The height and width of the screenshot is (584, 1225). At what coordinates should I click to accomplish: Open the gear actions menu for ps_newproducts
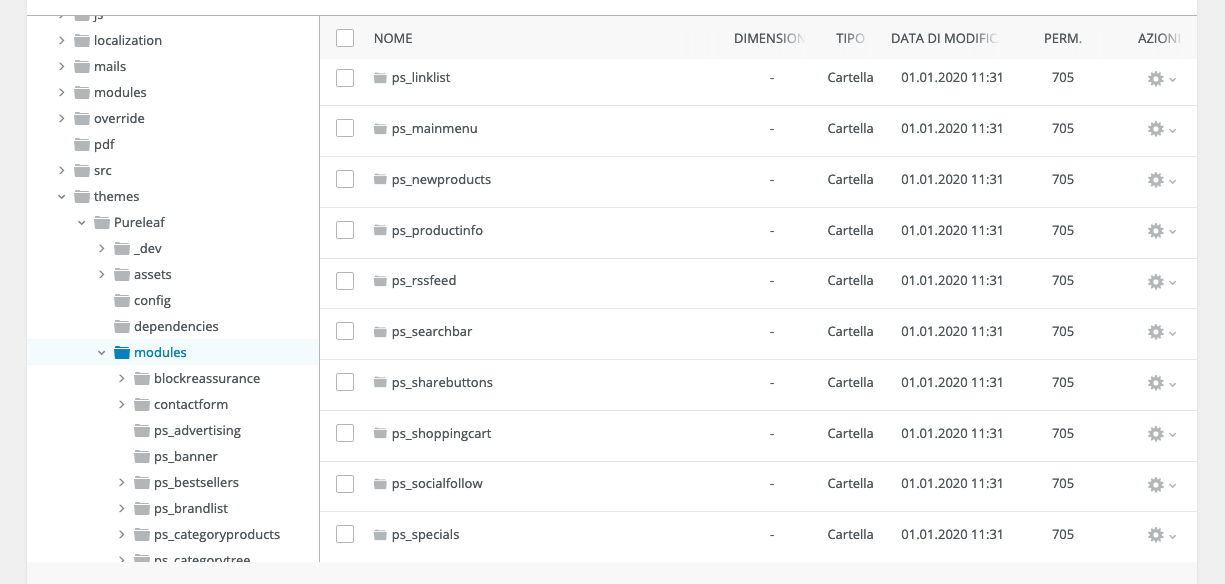(1160, 180)
